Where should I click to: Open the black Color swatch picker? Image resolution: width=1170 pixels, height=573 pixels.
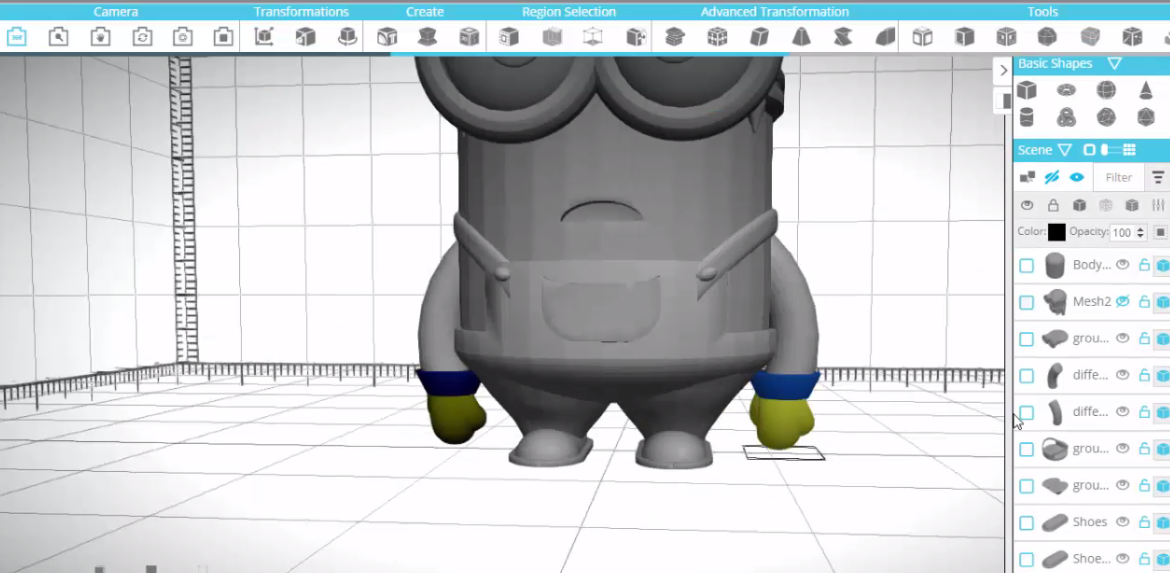(x=1057, y=232)
